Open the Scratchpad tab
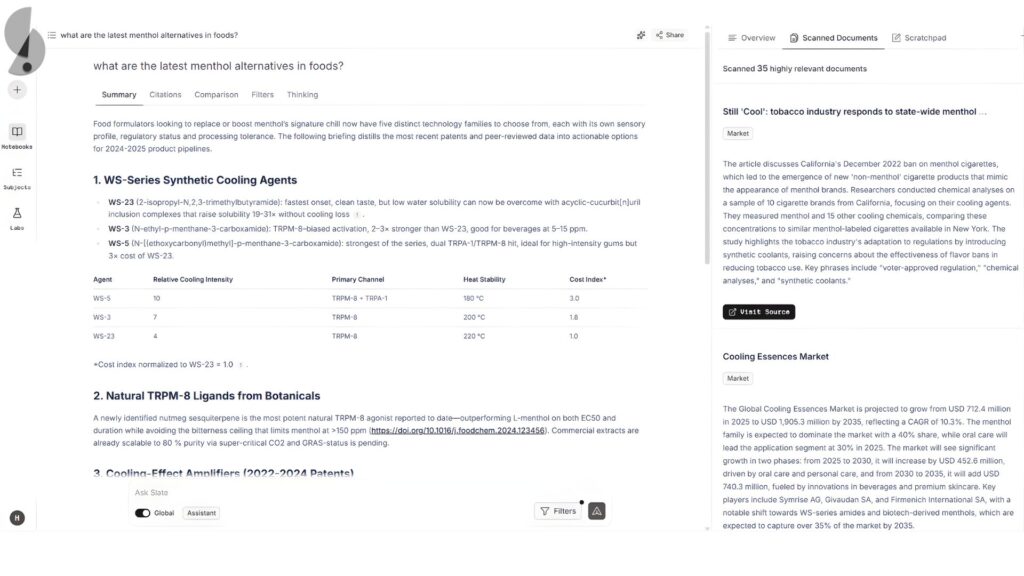1024x576 pixels. coord(925,38)
